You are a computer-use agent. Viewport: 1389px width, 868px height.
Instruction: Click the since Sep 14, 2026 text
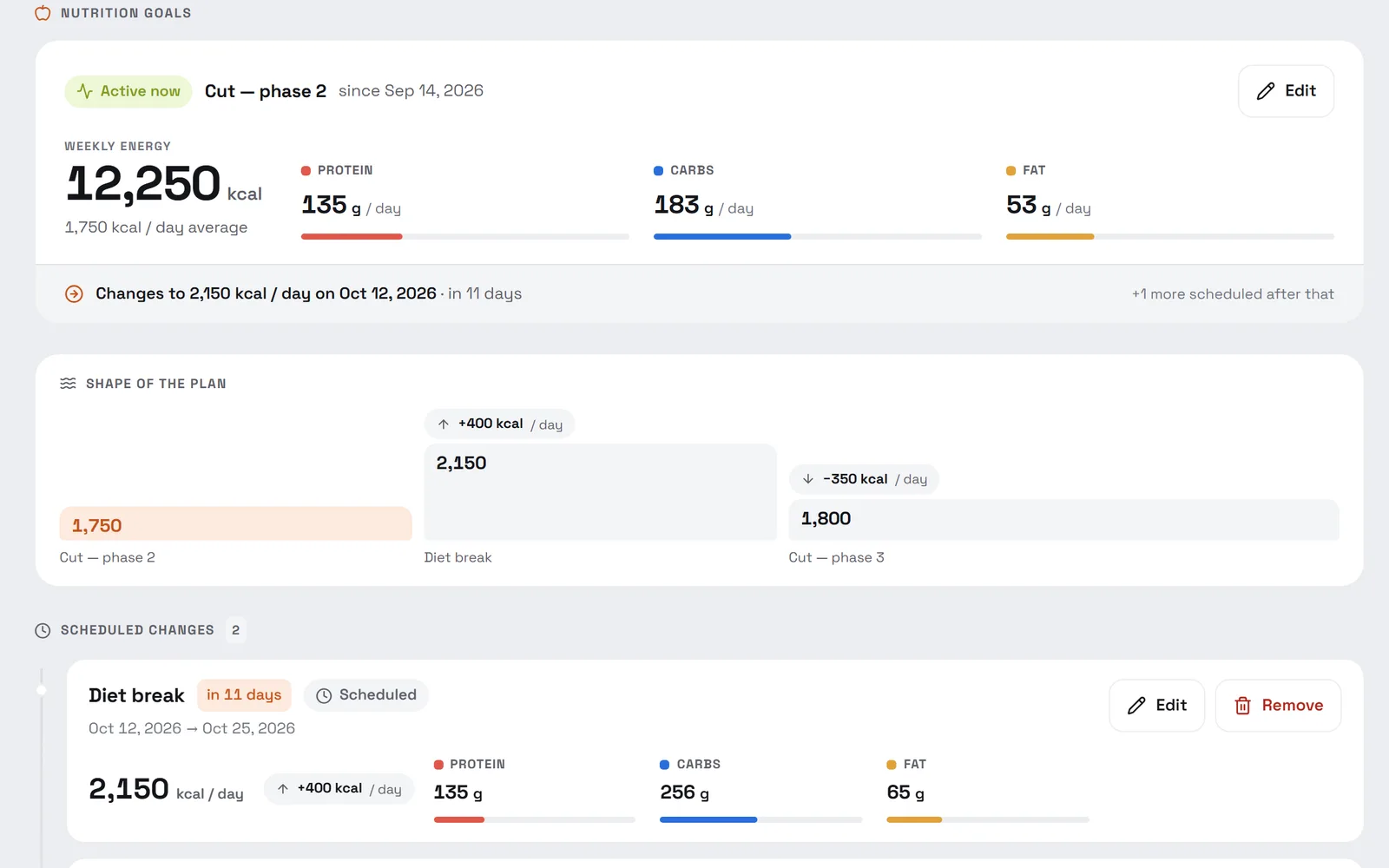(411, 91)
